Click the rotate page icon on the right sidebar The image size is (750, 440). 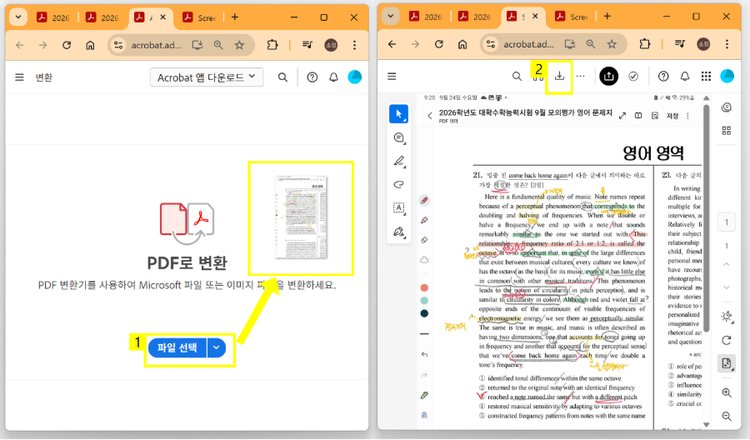(726, 340)
